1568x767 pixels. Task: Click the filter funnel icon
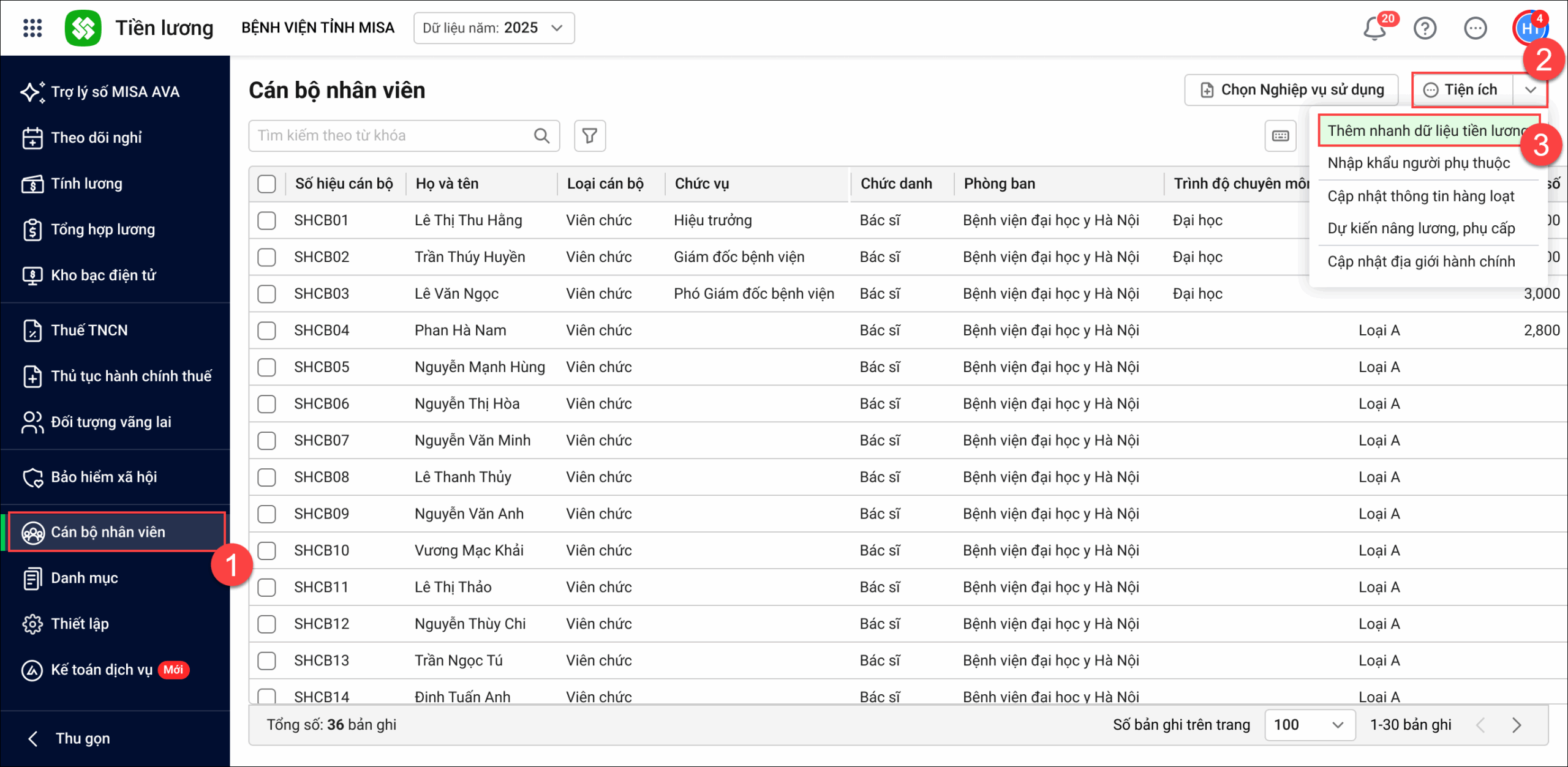[589, 135]
